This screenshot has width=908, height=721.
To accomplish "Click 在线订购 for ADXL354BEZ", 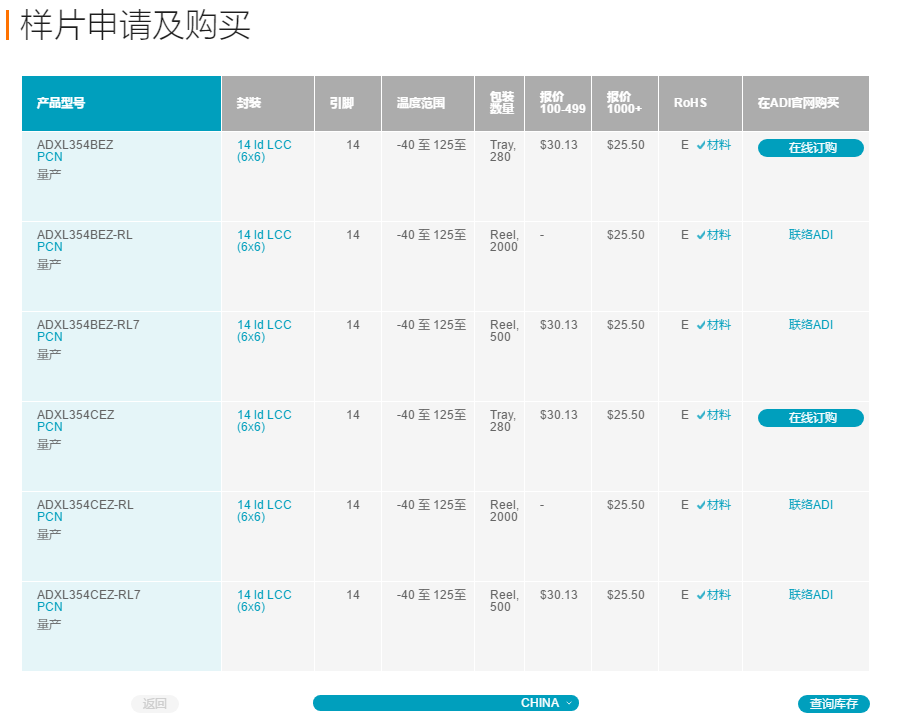I will click(811, 148).
